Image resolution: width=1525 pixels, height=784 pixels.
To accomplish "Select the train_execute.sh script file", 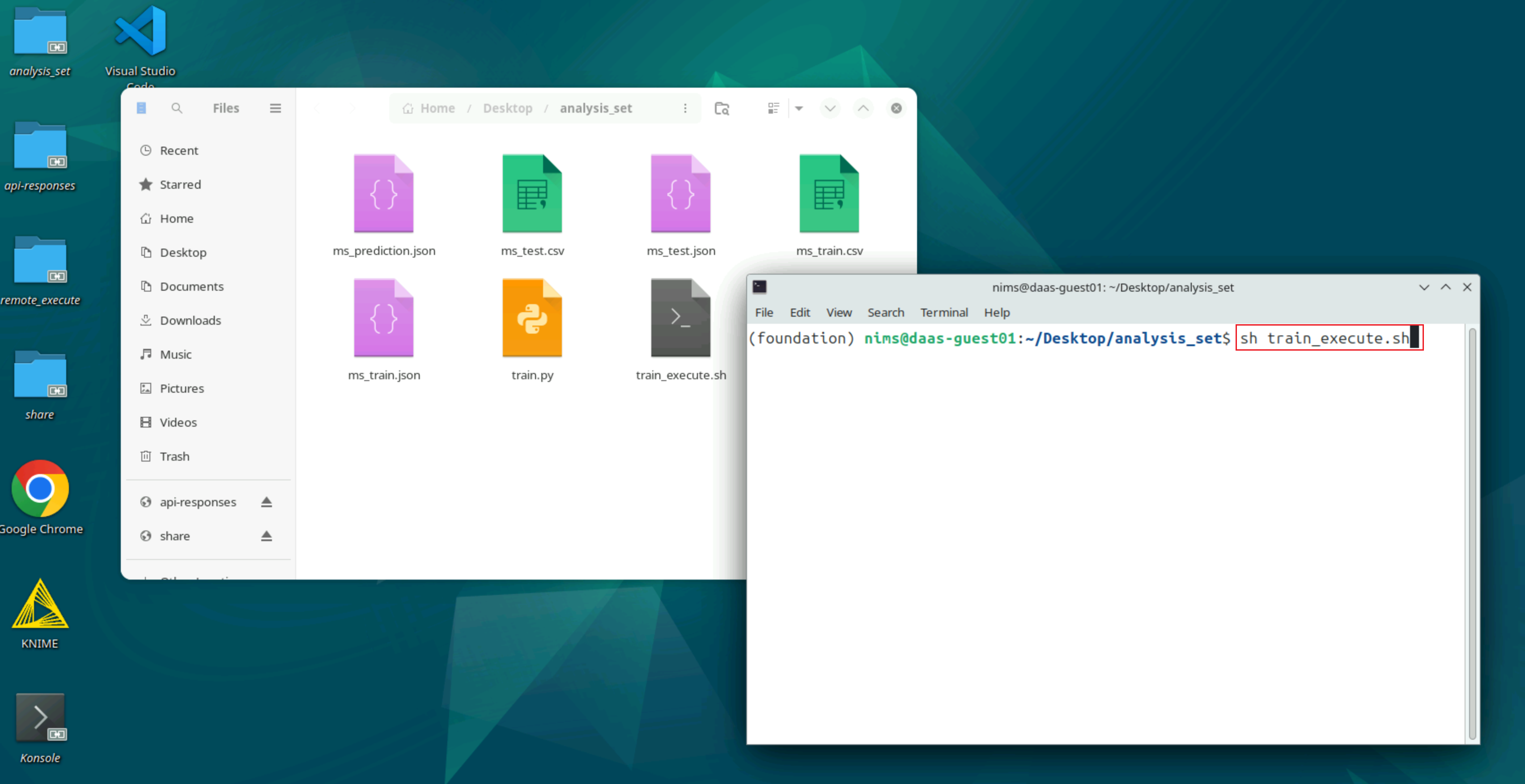I will coord(680,318).
